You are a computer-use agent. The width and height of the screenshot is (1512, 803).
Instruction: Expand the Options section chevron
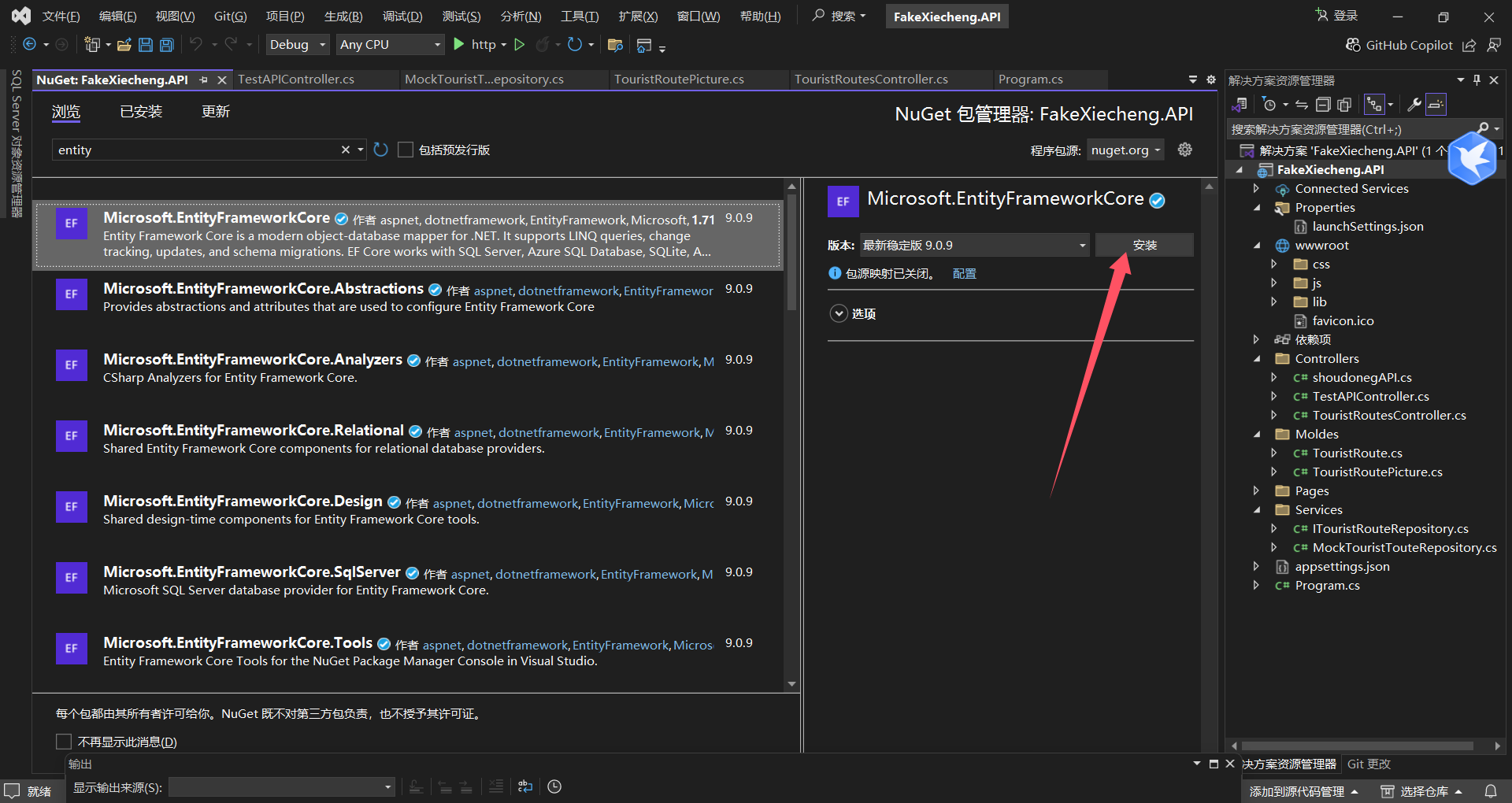[x=839, y=313]
